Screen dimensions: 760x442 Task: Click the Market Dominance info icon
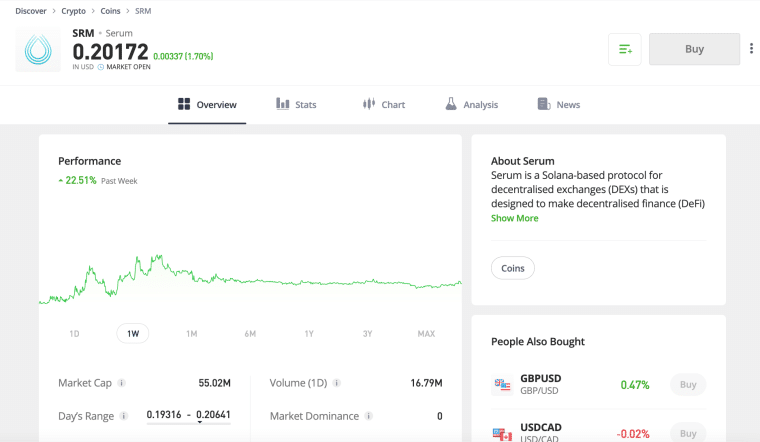pos(368,416)
